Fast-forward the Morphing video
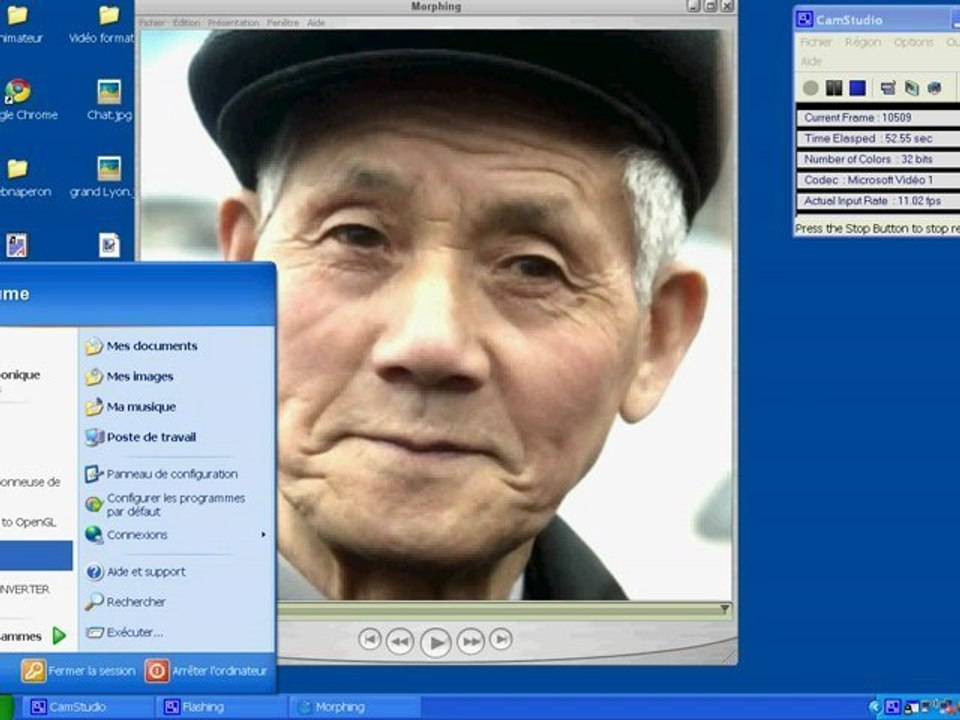The image size is (960, 720). point(471,641)
